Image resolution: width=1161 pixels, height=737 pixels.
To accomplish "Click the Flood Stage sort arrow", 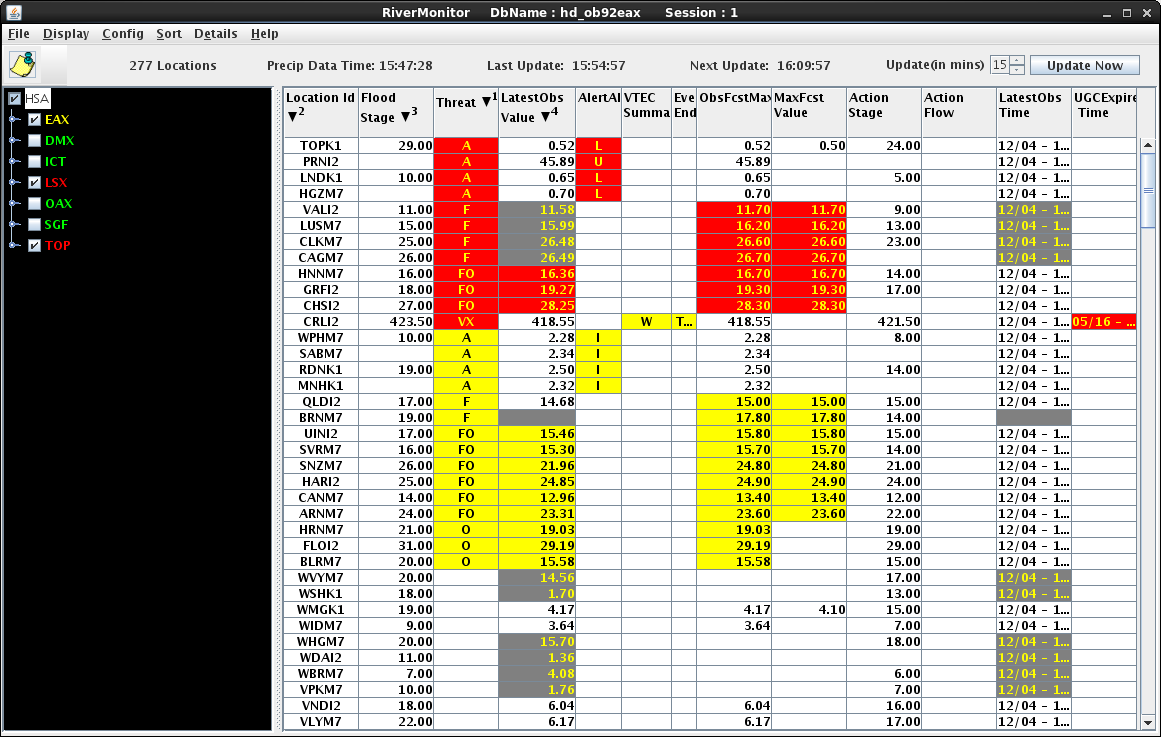I will pyautogui.click(x=406, y=117).
